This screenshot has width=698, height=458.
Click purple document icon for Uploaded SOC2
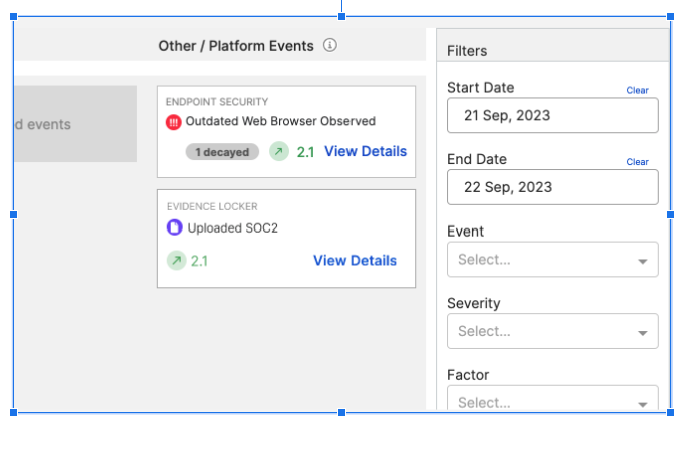click(174, 227)
